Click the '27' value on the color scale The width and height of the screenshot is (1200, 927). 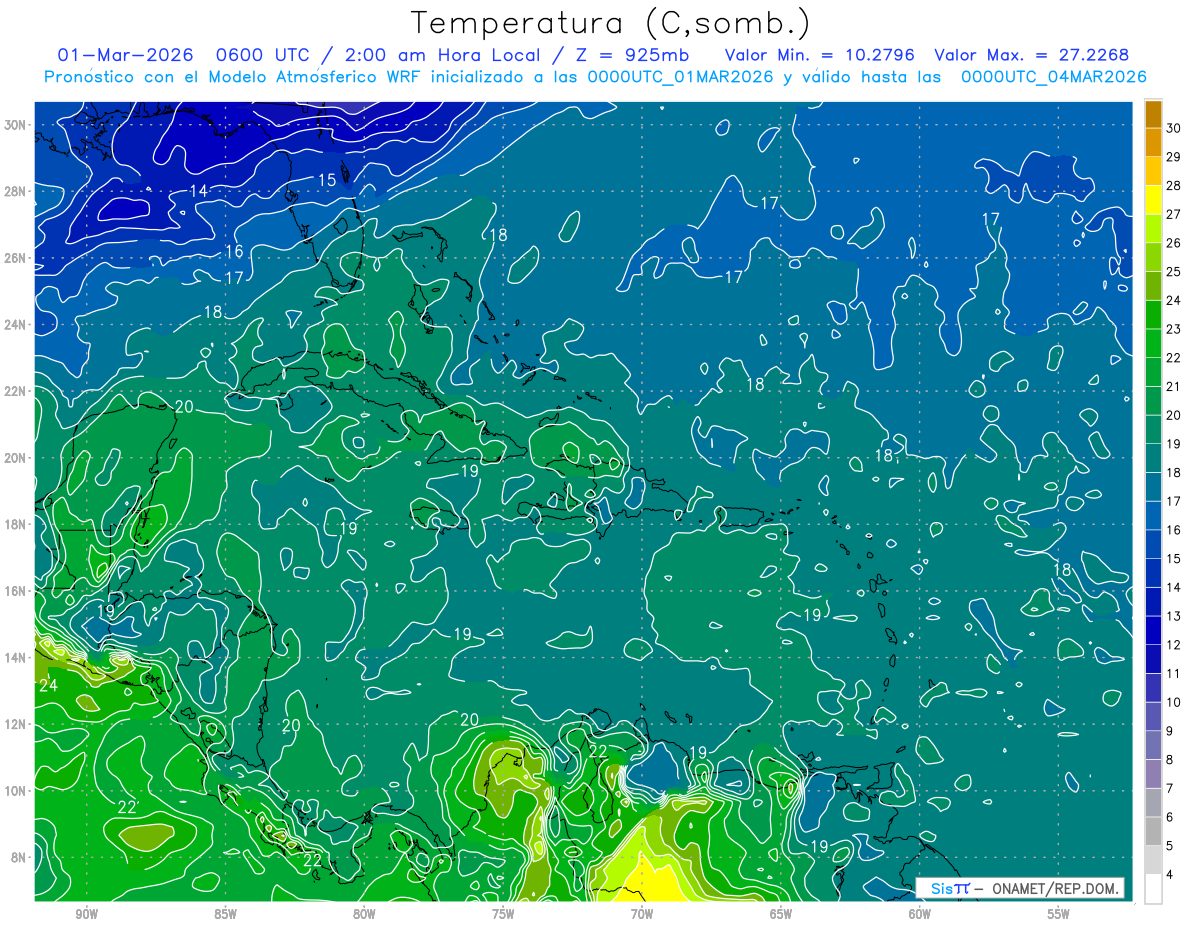[x=1173, y=215]
